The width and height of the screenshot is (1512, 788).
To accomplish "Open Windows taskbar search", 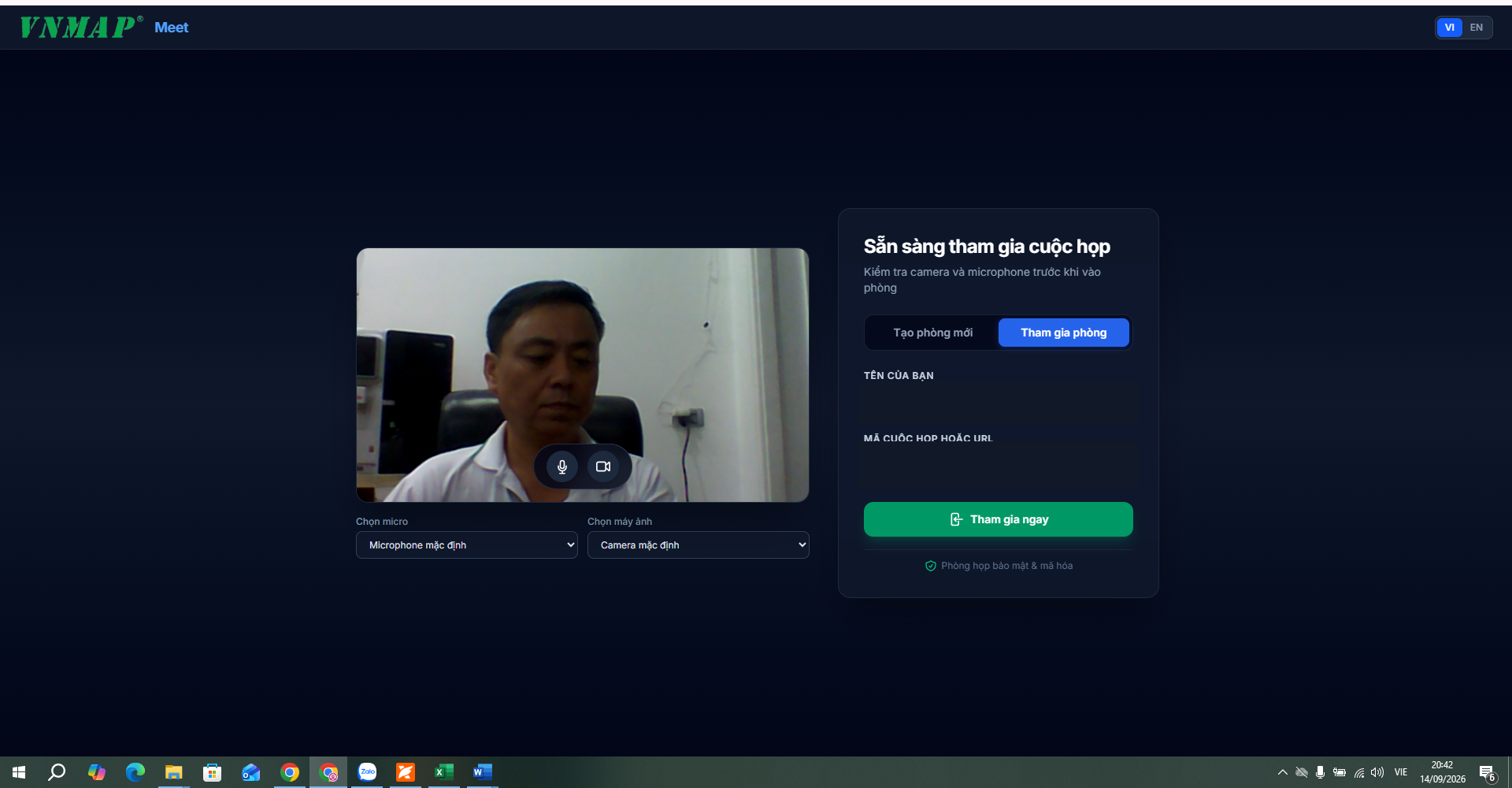I will click(57, 772).
